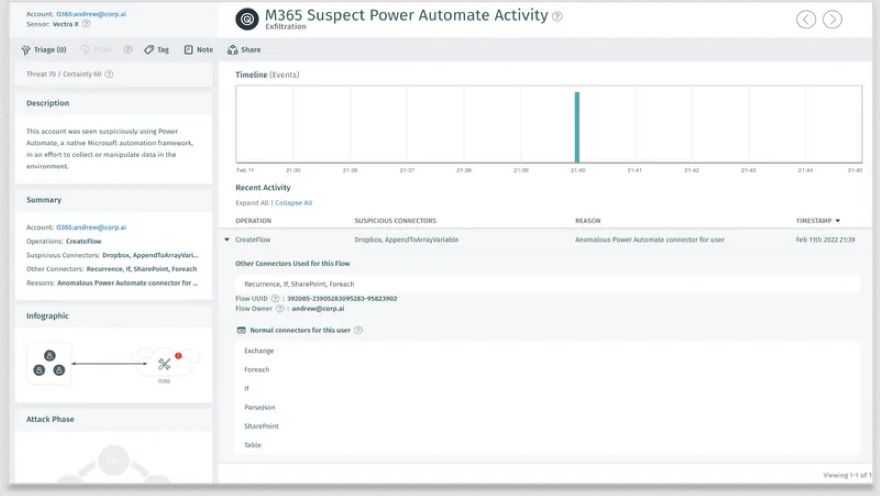Click help icon beside Normal connectors heading
Screen dimensions: 880x496
[358, 330]
